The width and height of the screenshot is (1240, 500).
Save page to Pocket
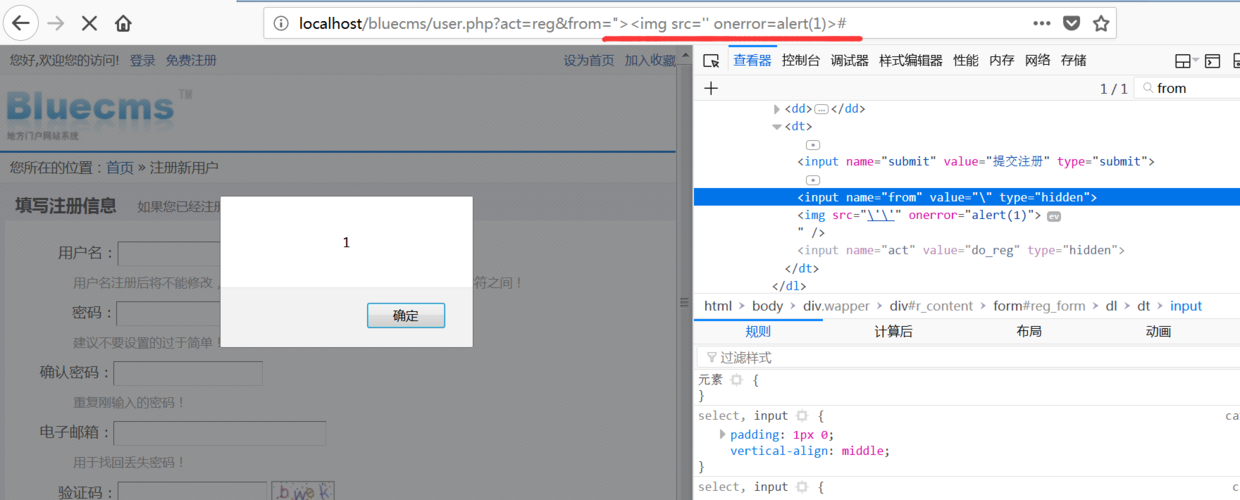[x=1071, y=23]
